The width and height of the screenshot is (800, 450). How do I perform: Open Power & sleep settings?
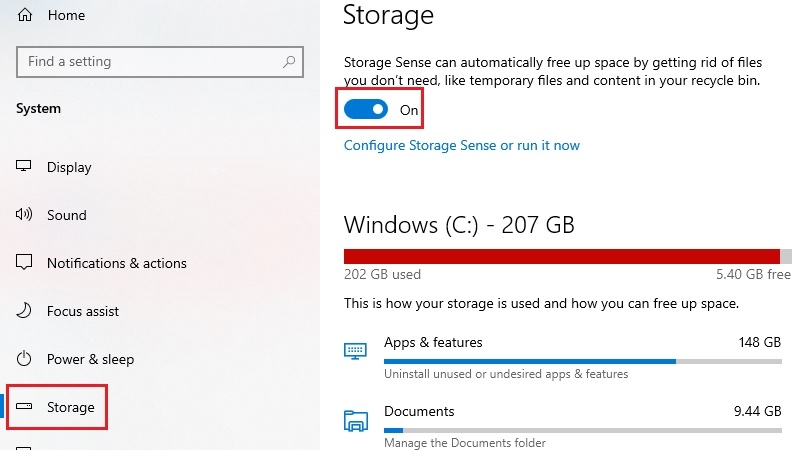[90, 359]
